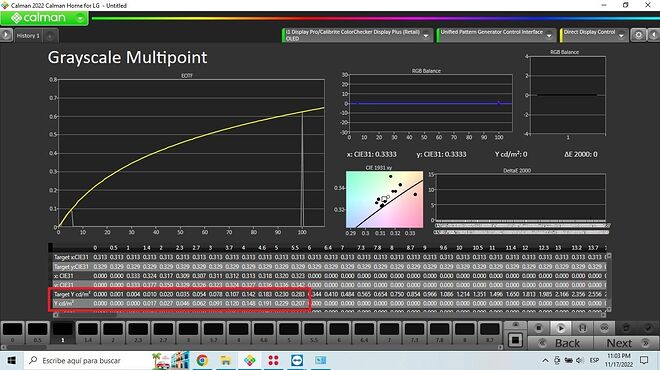660x370 pixels.
Task: Click the Next button
Action: [x=626, y=343]
